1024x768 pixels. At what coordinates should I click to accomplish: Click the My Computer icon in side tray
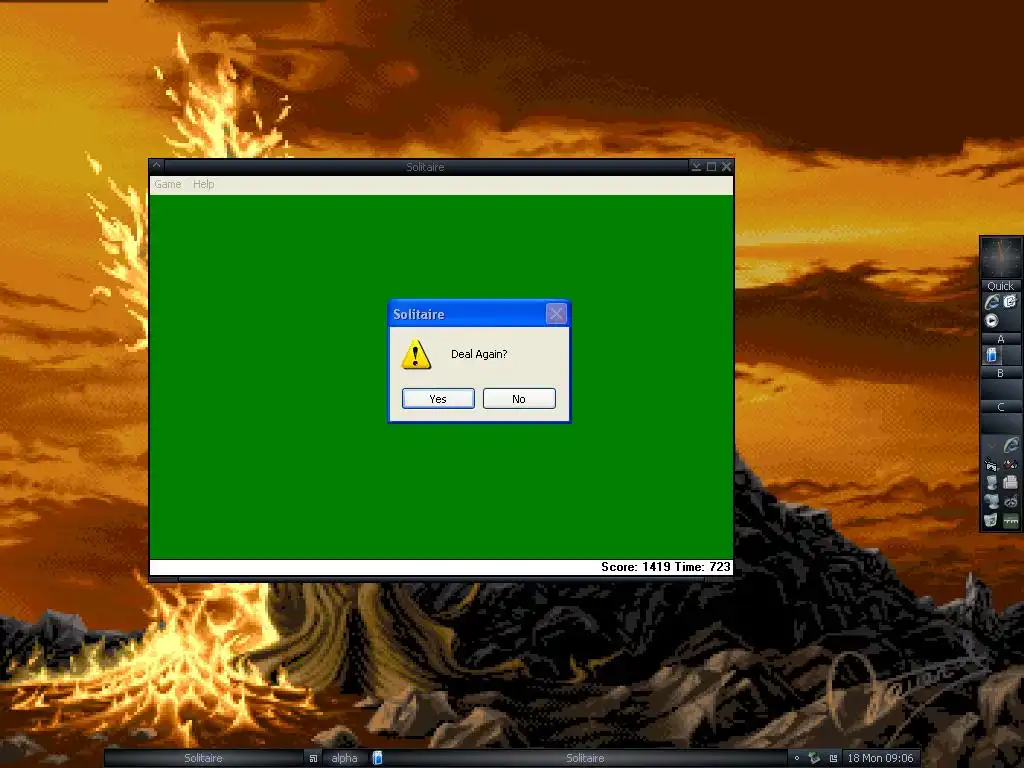991,483
